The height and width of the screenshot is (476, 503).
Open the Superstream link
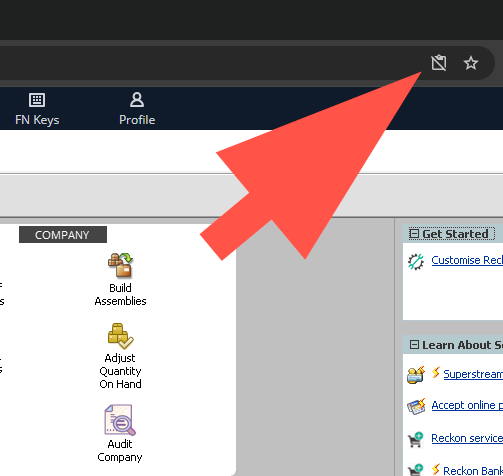pos(473,374)
